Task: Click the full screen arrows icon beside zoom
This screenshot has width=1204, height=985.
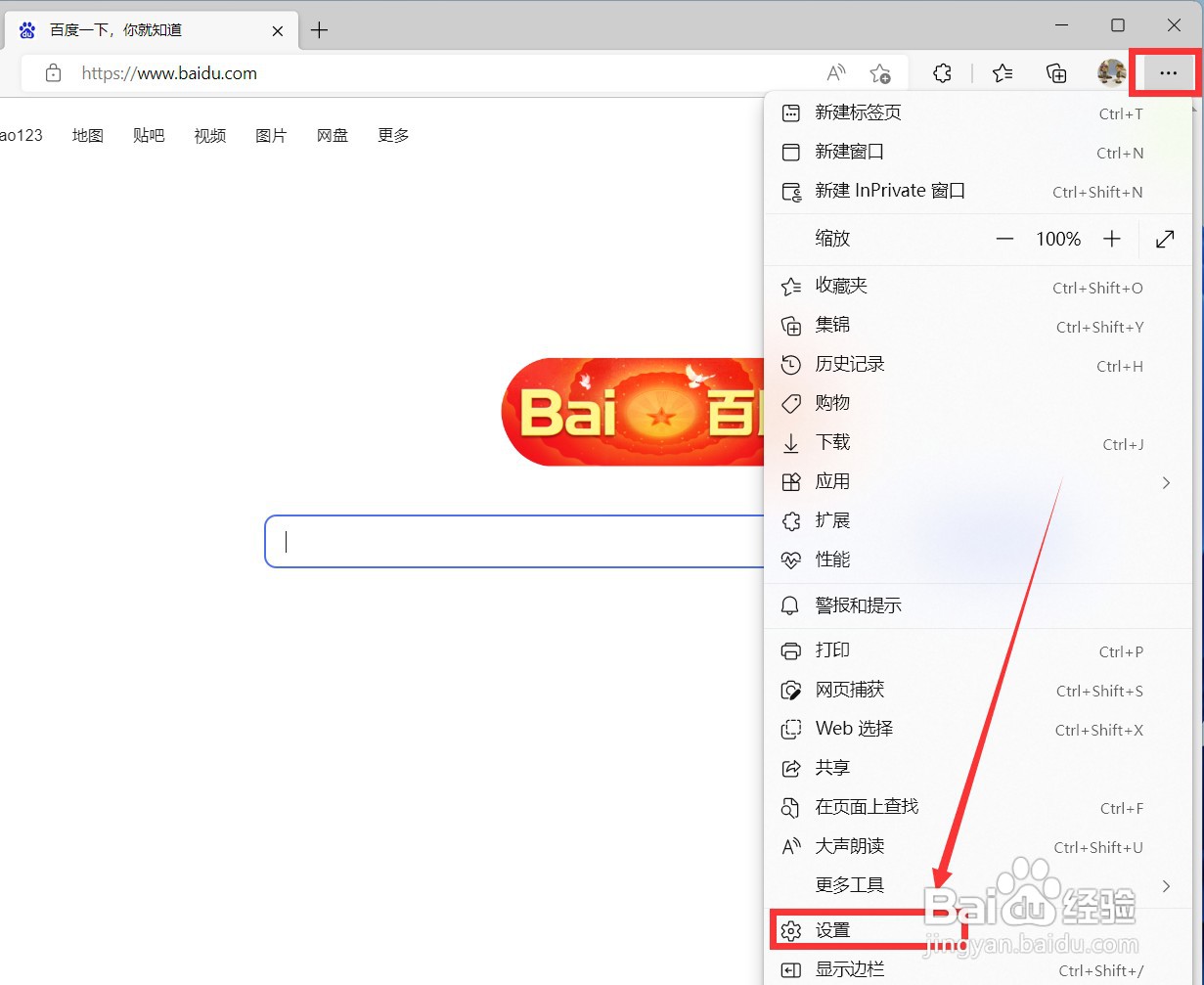Action: [1164, 238]
